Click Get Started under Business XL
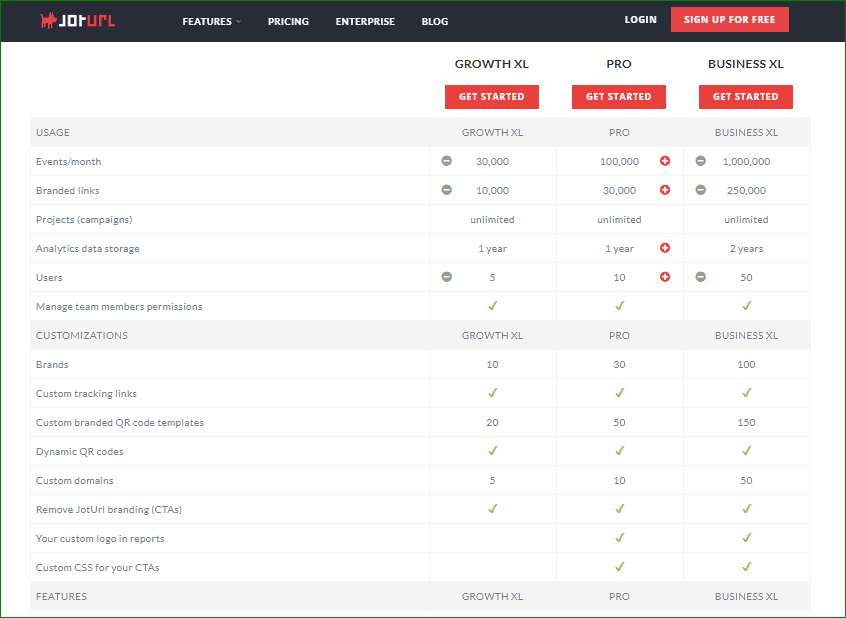This screenshot has width=846, height=618. tap(746, 97)
